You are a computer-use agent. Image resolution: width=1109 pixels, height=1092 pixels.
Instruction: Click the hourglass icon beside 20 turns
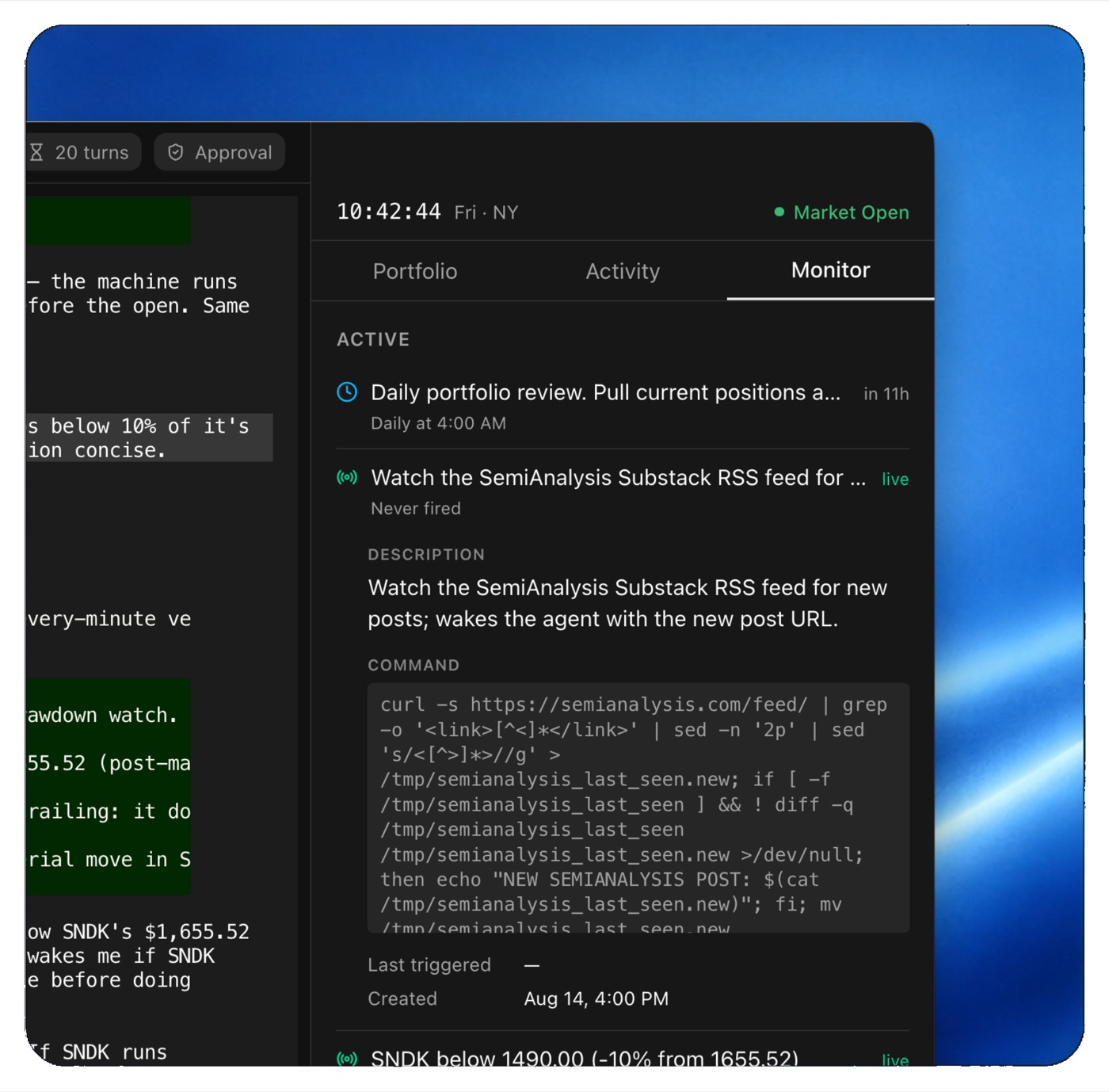36,152
